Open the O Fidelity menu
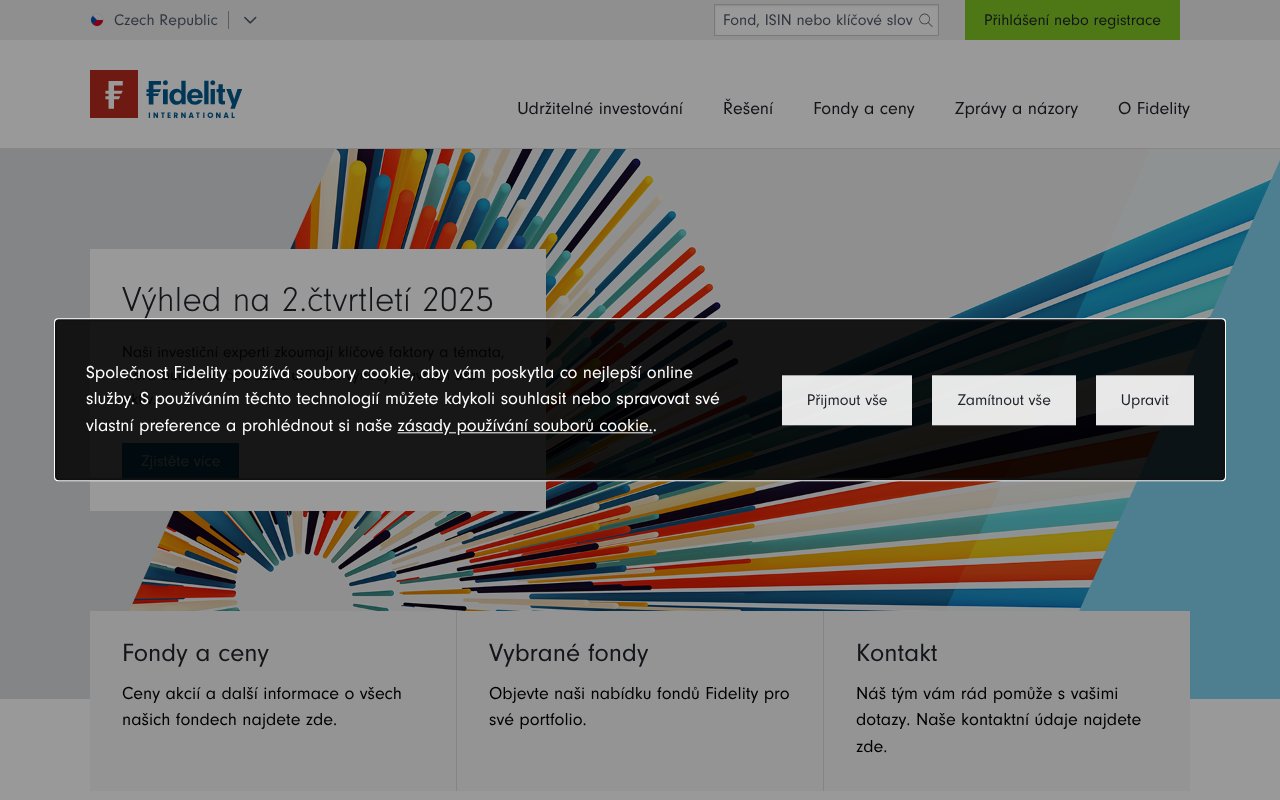1280x800 pixels. click(1153, 108)
